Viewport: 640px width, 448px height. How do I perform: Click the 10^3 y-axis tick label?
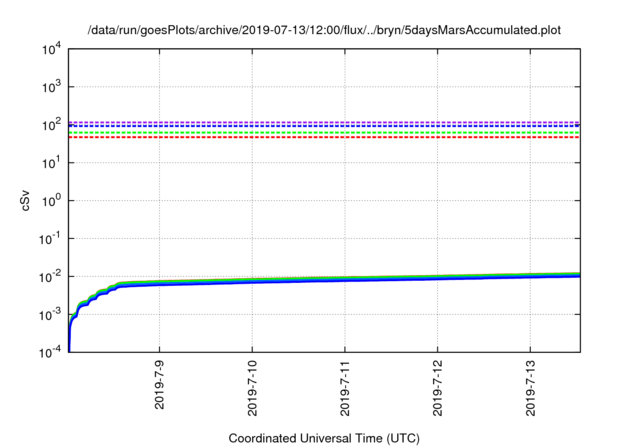[x=51, y=87]
